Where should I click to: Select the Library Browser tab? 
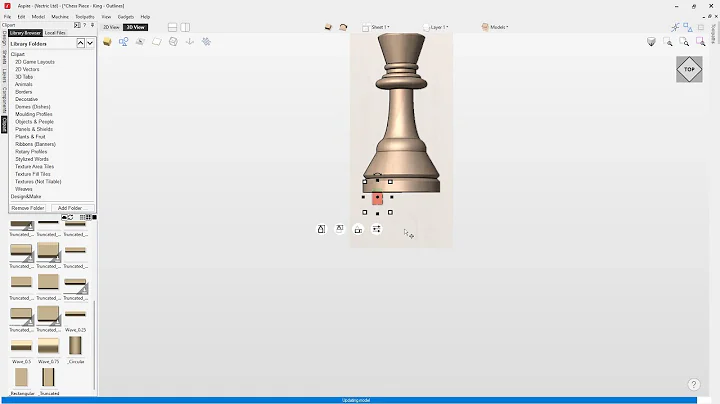(x=25, y=33)
